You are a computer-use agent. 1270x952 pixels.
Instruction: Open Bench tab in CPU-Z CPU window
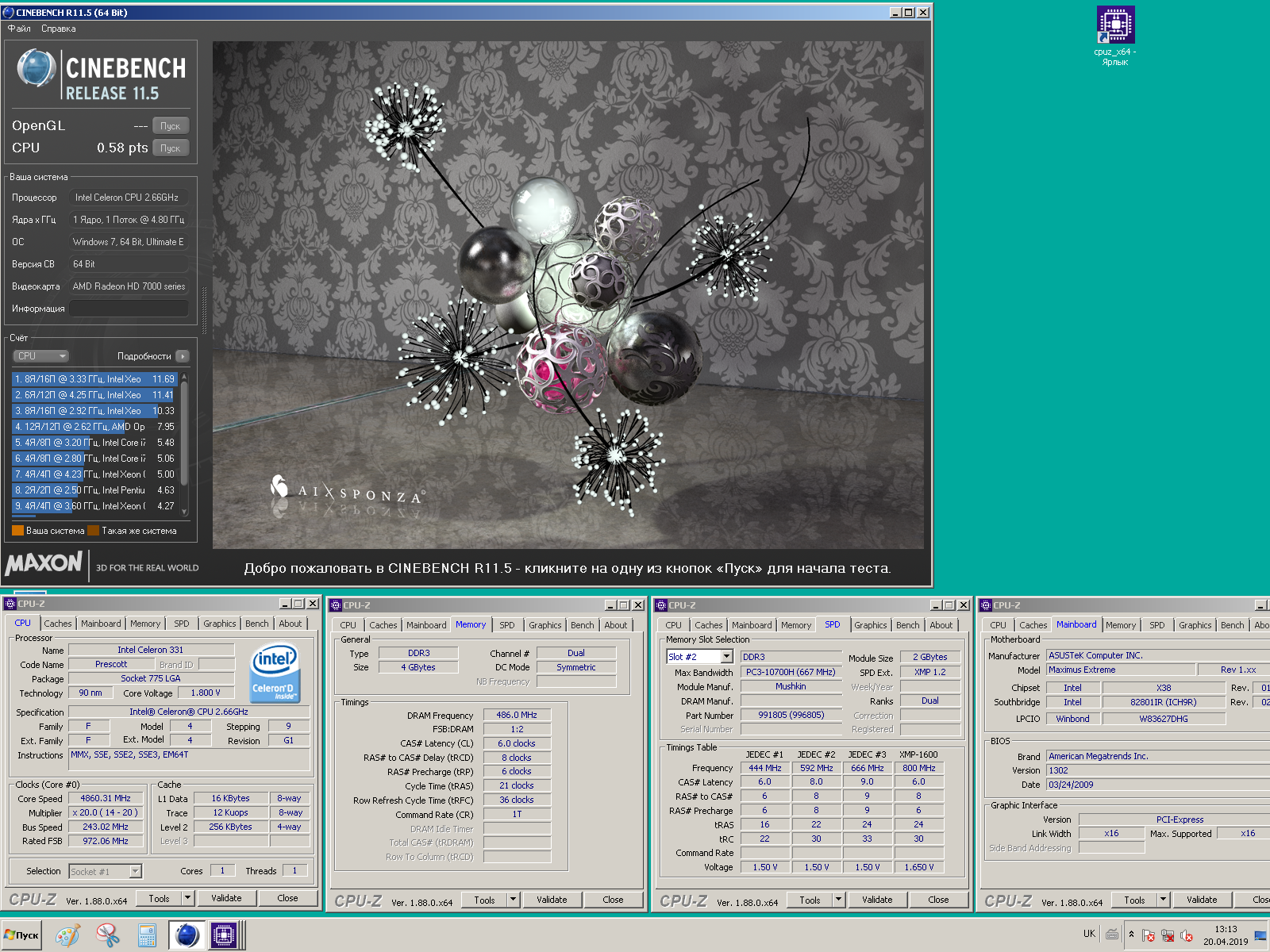coord(257,624)
